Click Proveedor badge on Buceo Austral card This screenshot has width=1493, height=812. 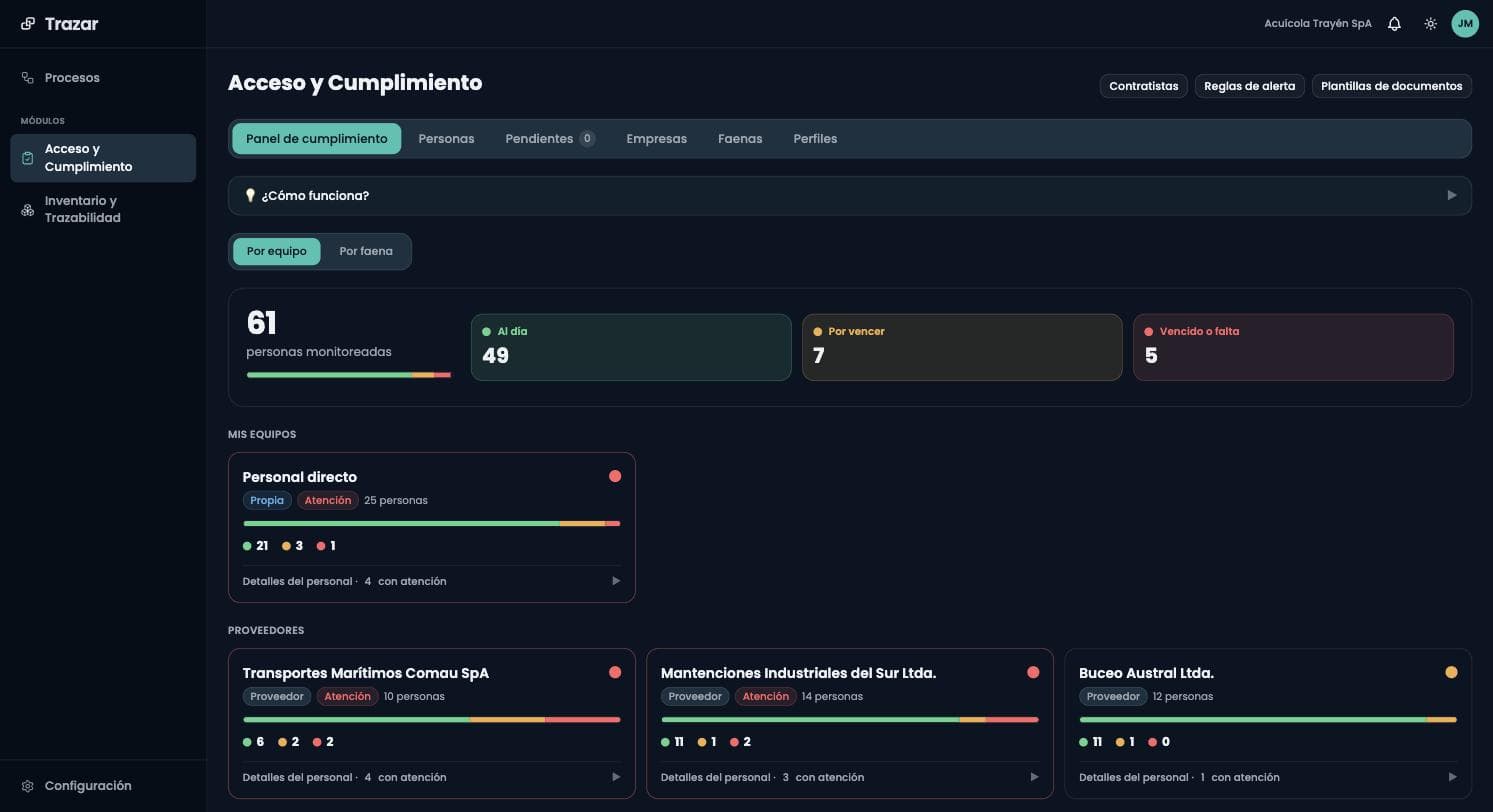(x=1113, y=696)
